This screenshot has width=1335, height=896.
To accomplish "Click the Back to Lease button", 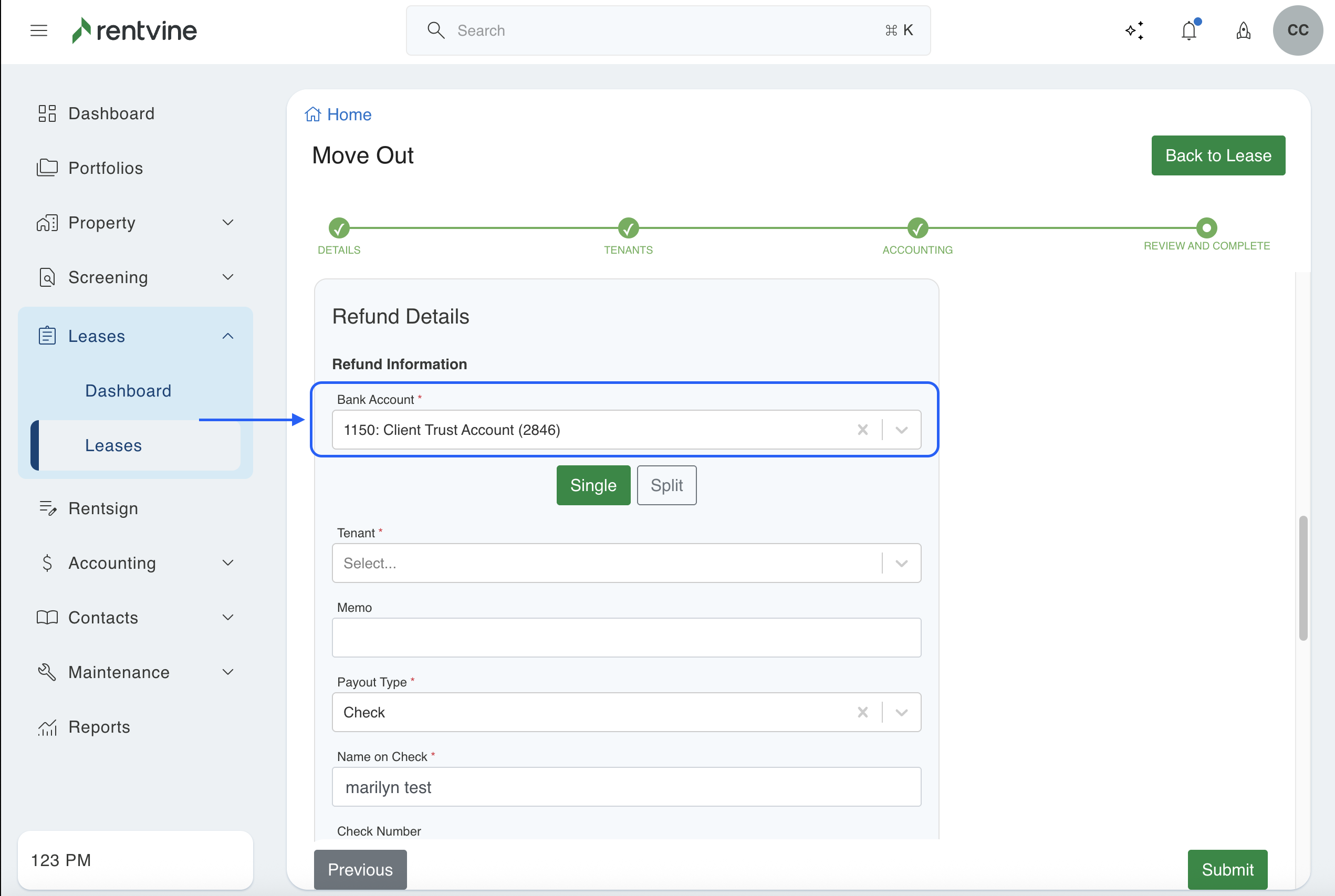I will [x=1218, y=155].
